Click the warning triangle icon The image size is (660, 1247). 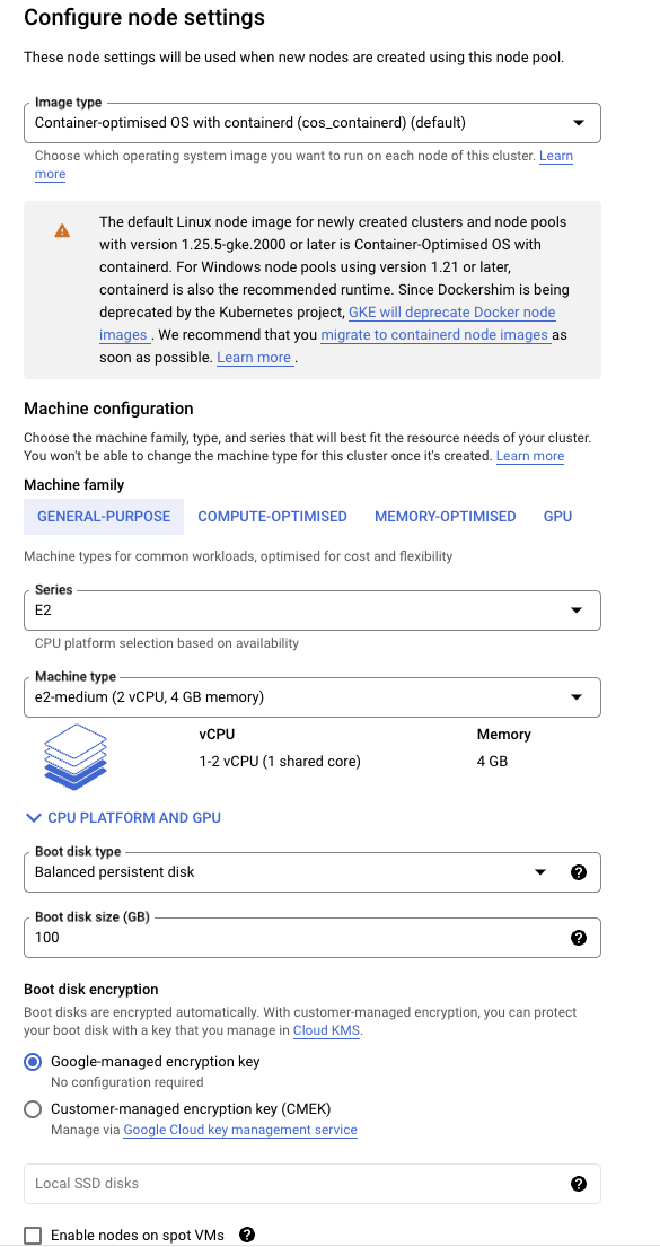coord(62,231)
